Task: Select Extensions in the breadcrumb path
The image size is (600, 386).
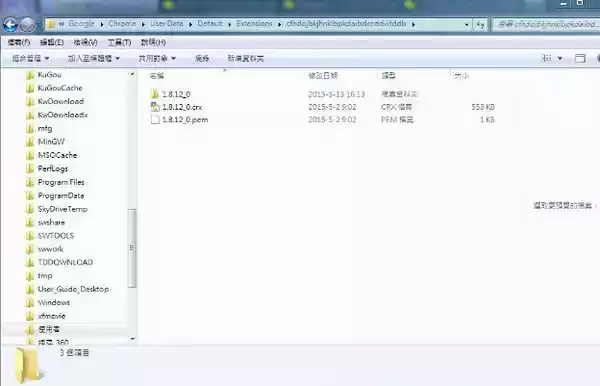Action: click(254, 24)
